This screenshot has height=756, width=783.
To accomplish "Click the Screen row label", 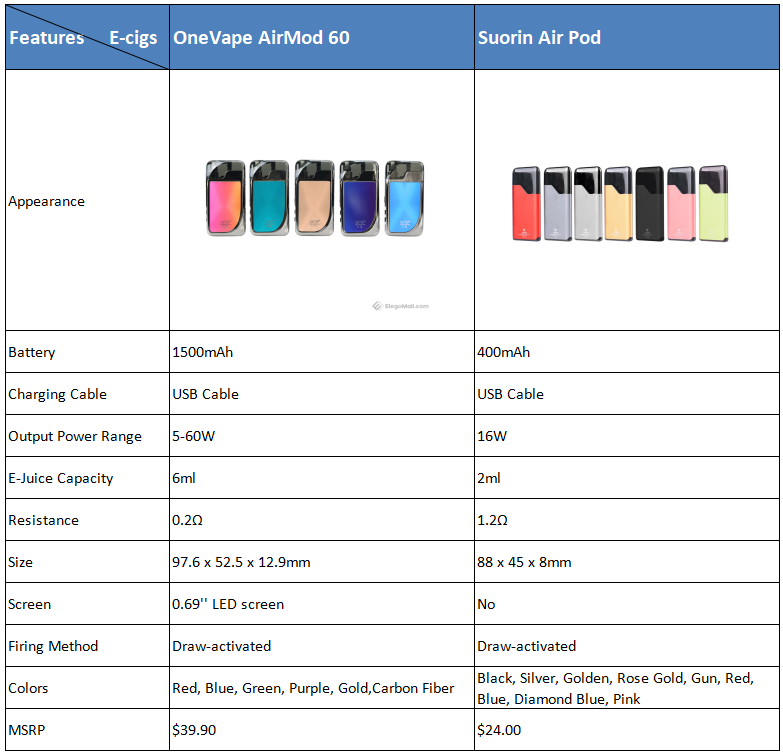I will click(29, 604).
